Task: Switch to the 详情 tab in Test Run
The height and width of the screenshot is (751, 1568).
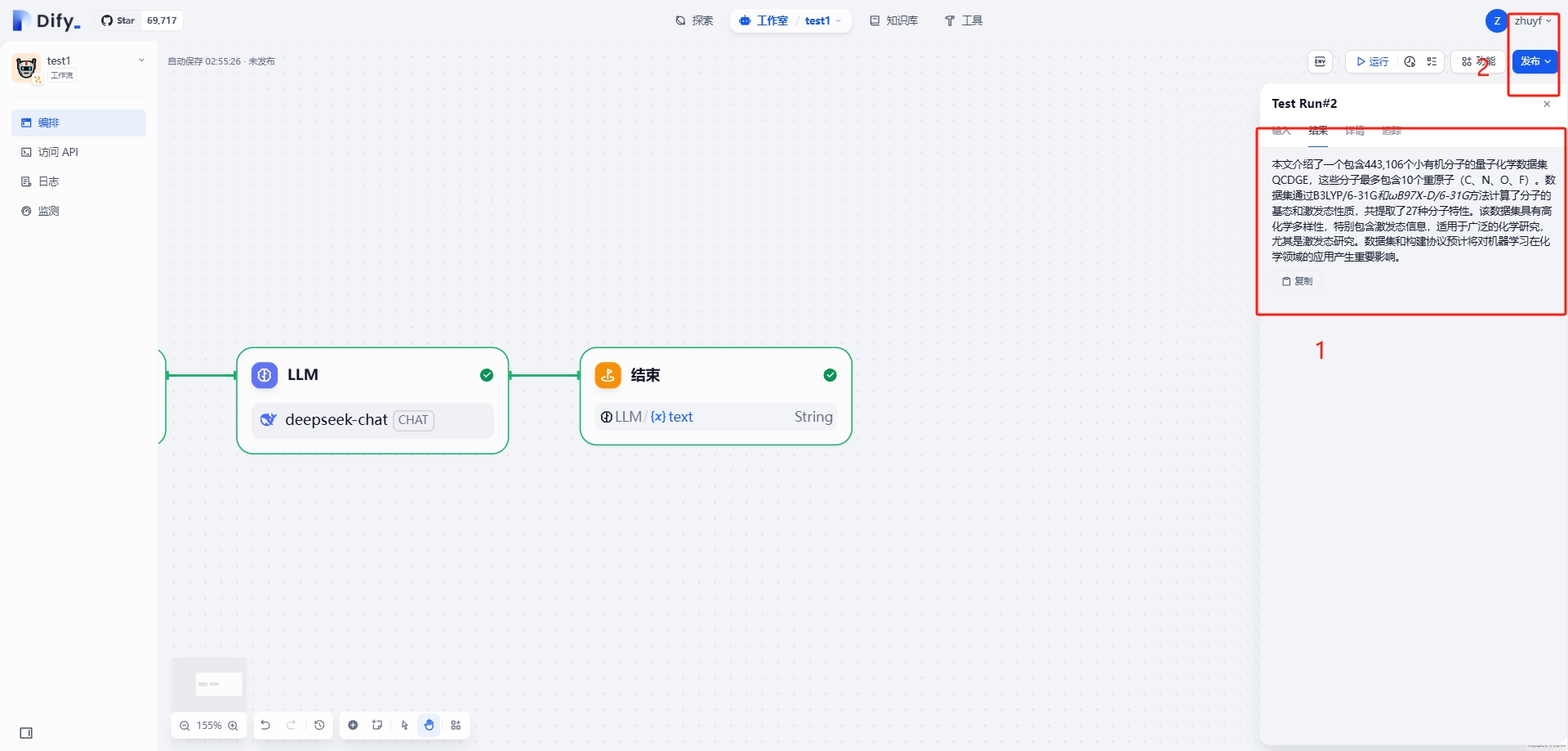Action: click(x=1354, y=131)
